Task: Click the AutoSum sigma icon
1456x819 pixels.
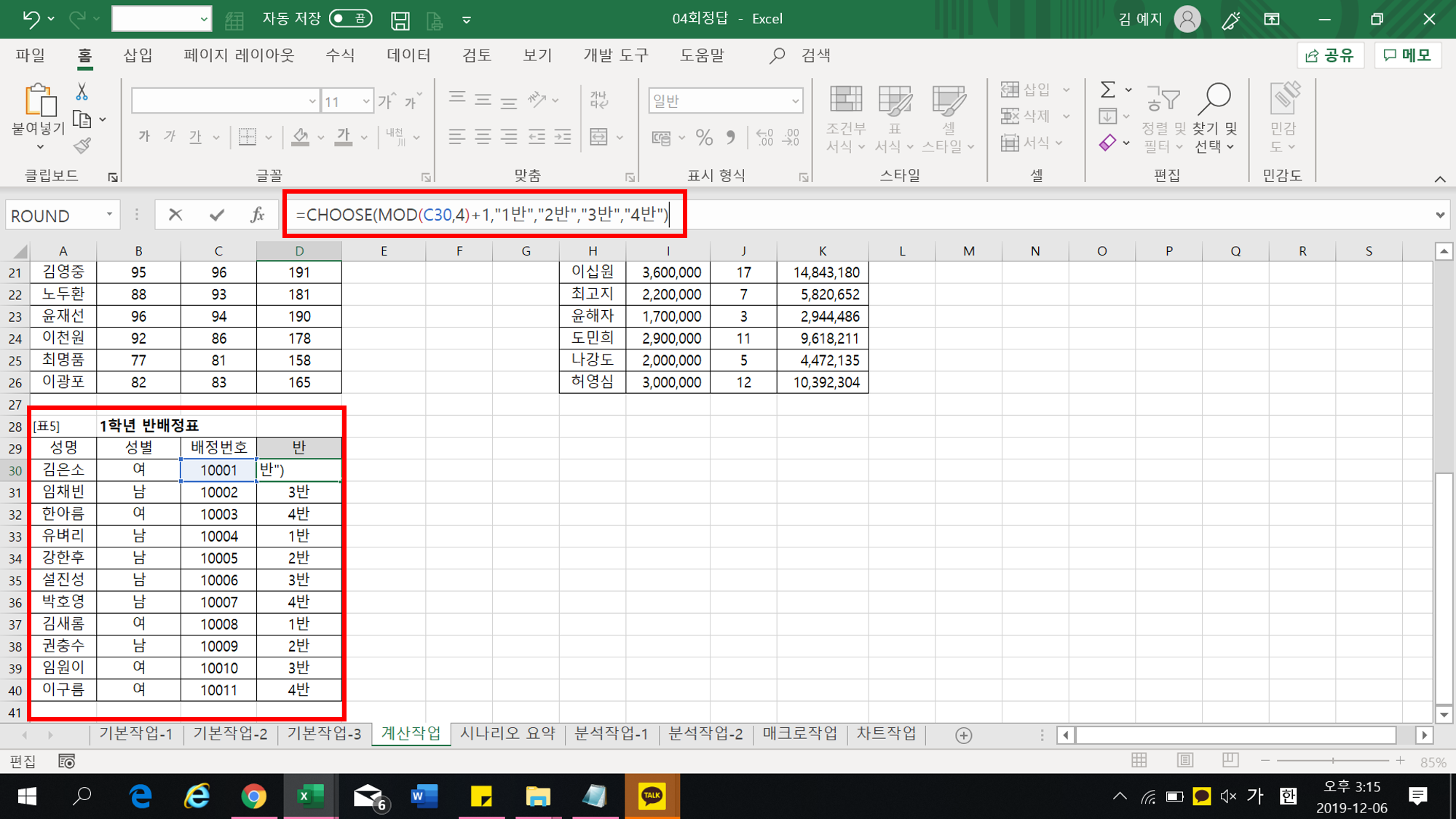Action: pyautogui.click(x=1107, y=90)
